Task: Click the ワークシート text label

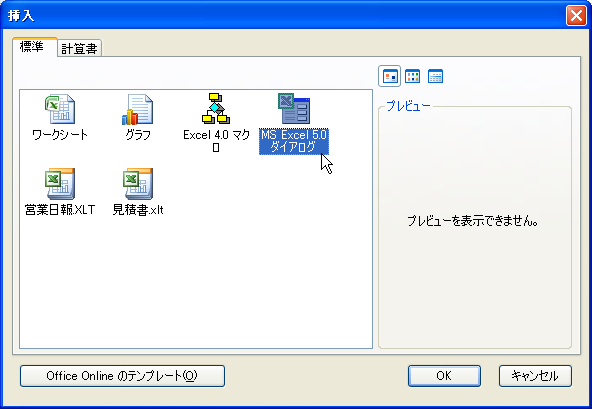Action: point(60,135)
